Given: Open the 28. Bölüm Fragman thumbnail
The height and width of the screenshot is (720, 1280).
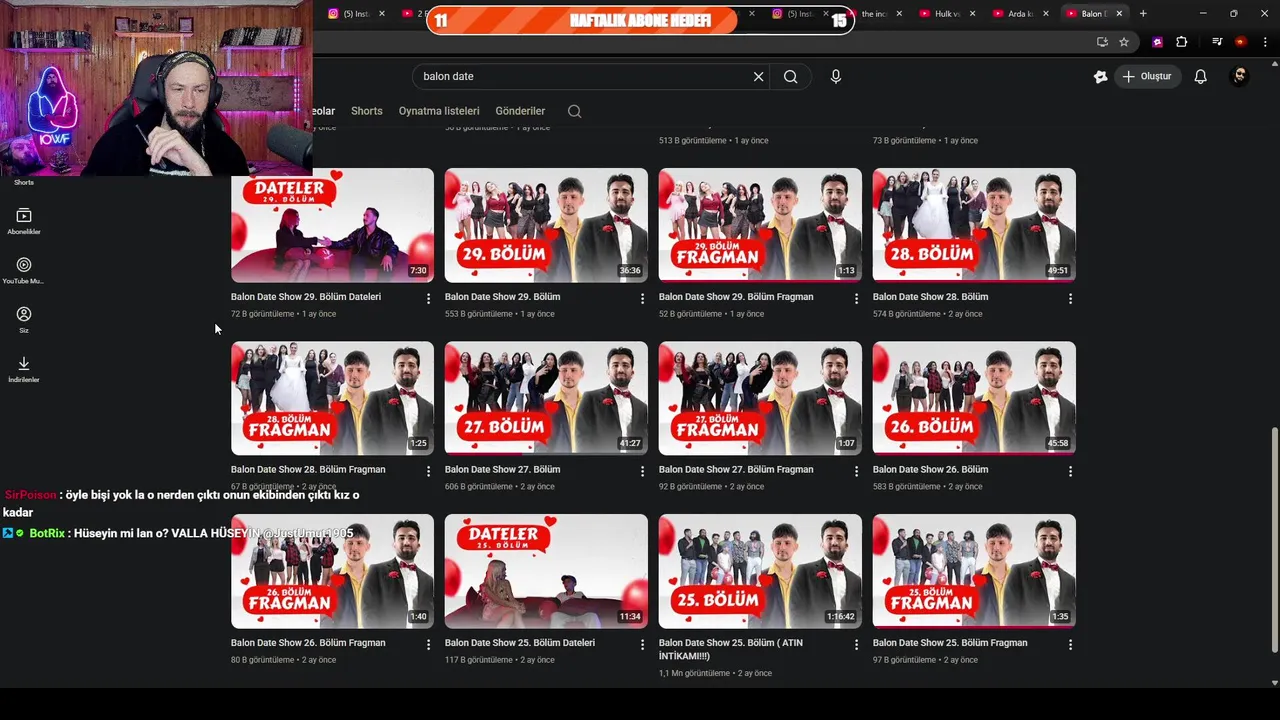Looking at the screenshot, I should pyautogui.click(x=332, y=398).
